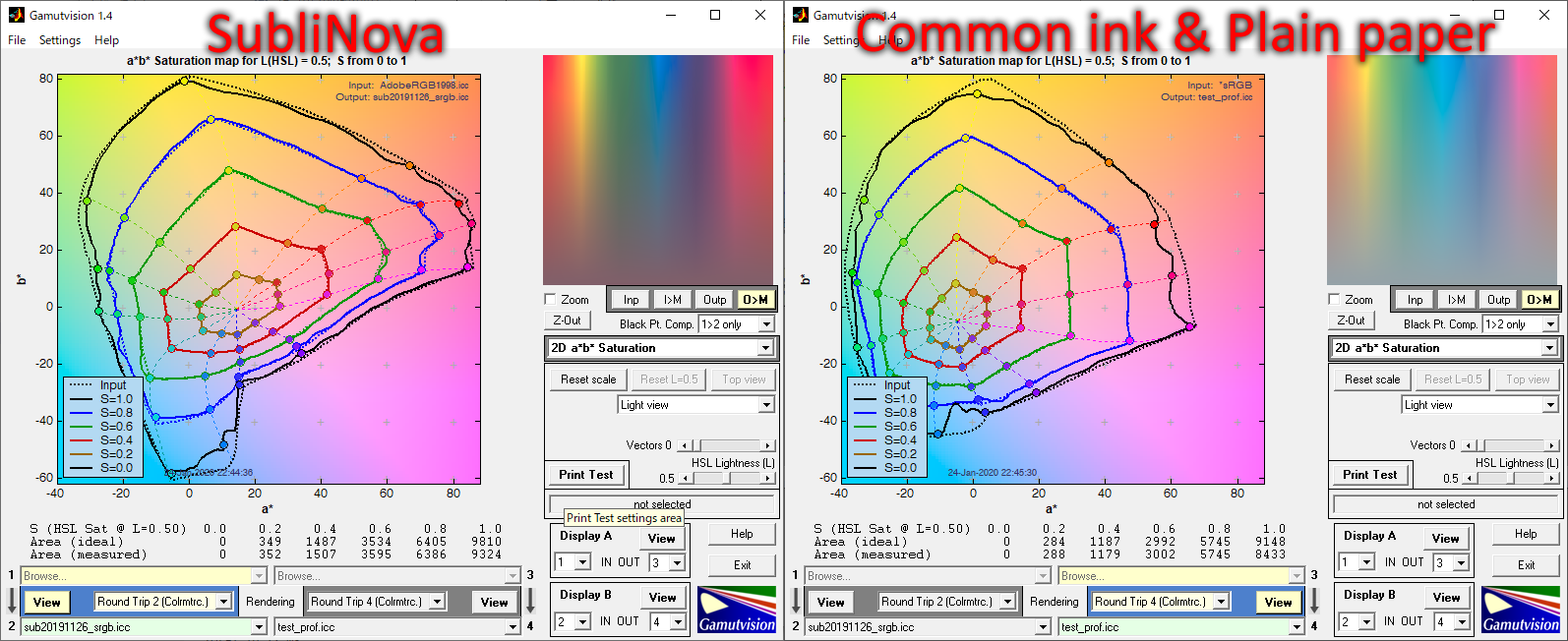Click Vectors slider left arrow in left window

pyautogui.click(x=685, y=445)
